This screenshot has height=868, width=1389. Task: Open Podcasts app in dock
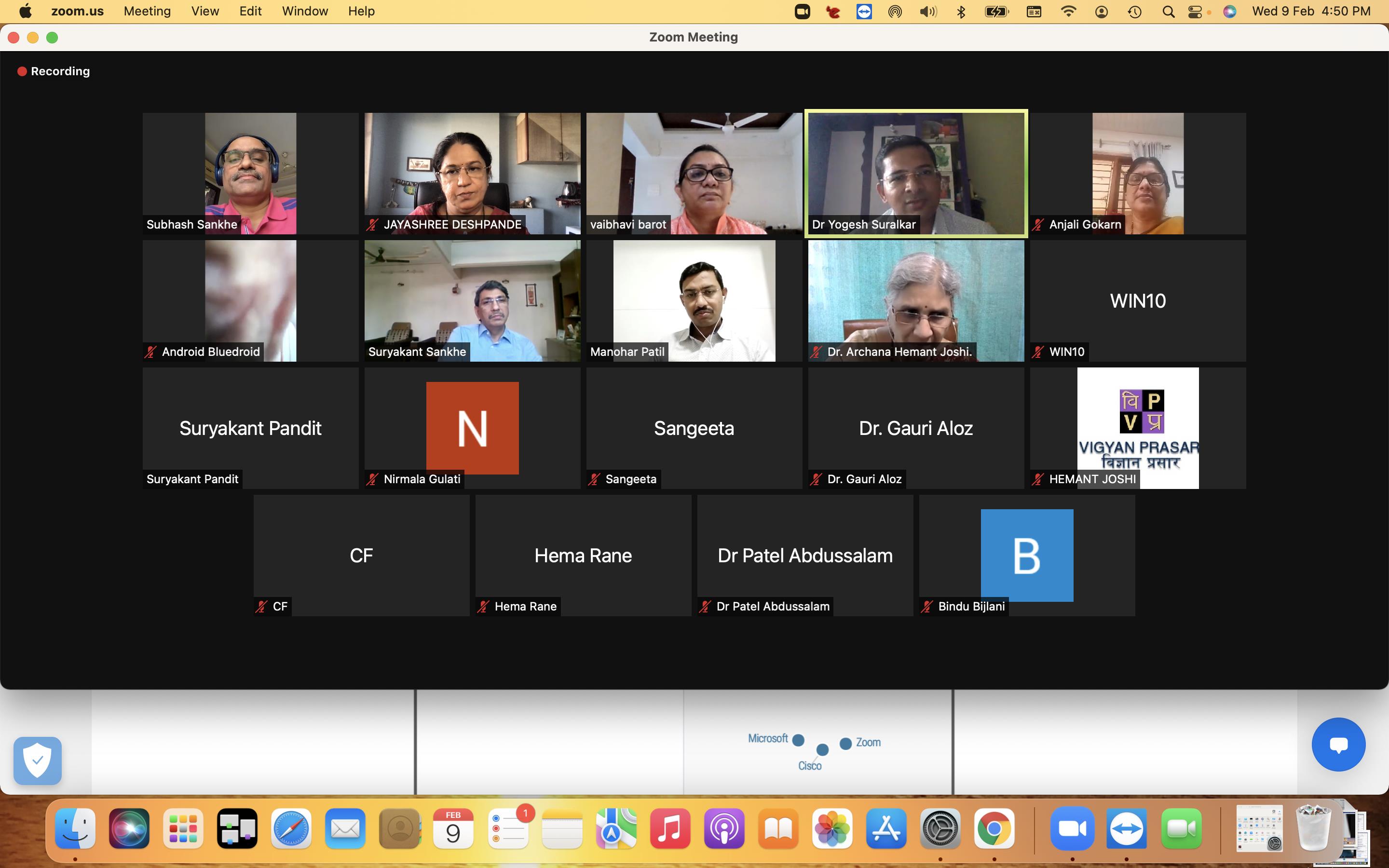click(724, 828)
